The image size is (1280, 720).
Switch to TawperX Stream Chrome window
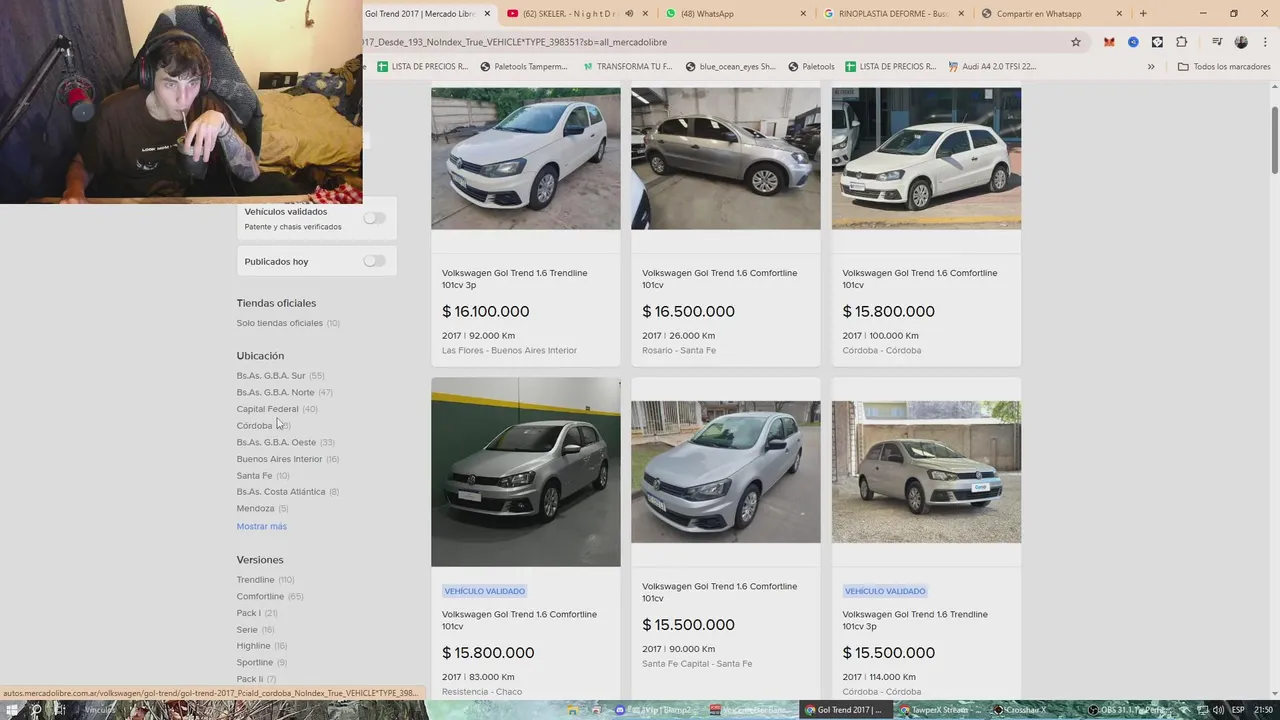[x=940, y=710]
